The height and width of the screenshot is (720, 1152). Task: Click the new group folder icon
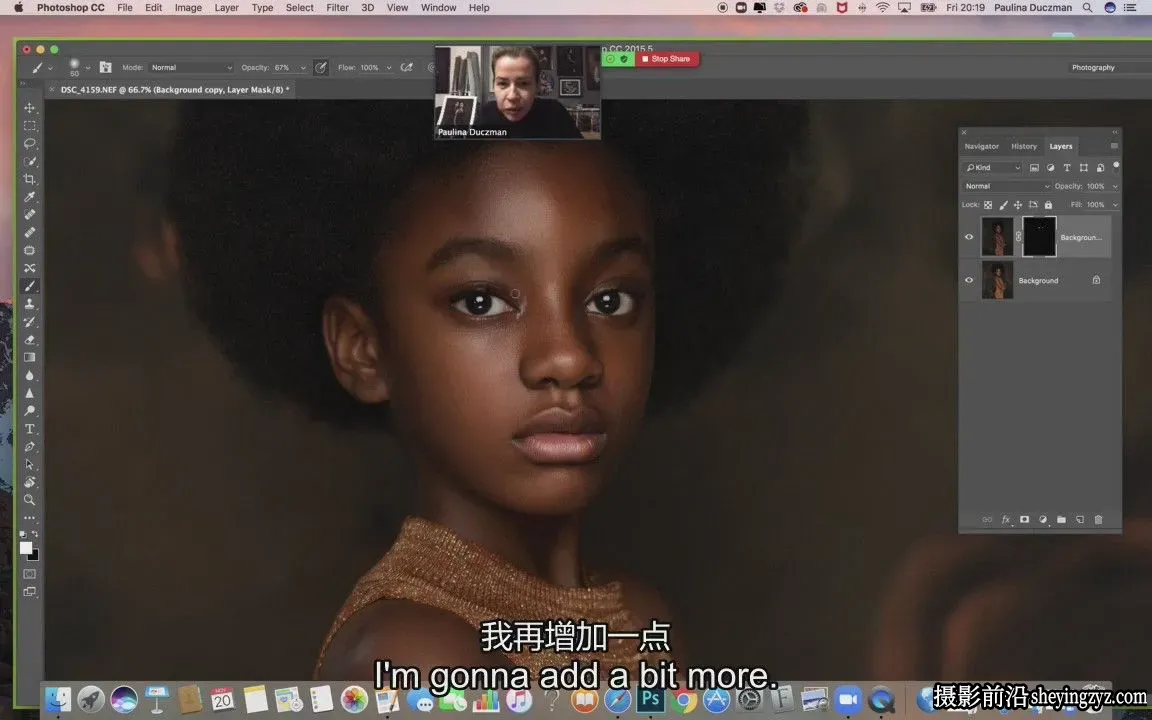(1062, 519)
